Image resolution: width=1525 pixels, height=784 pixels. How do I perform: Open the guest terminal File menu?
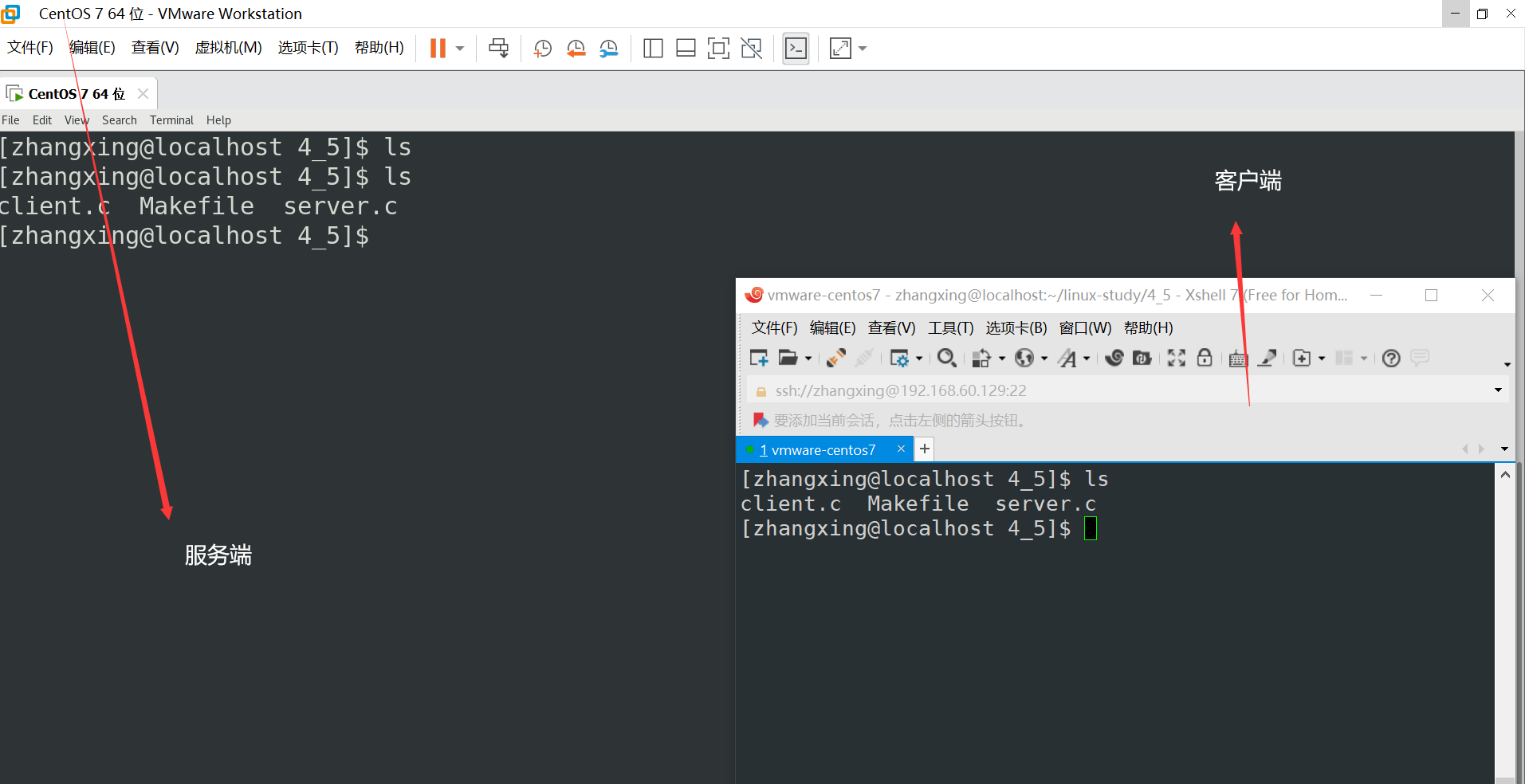[10, 120]
